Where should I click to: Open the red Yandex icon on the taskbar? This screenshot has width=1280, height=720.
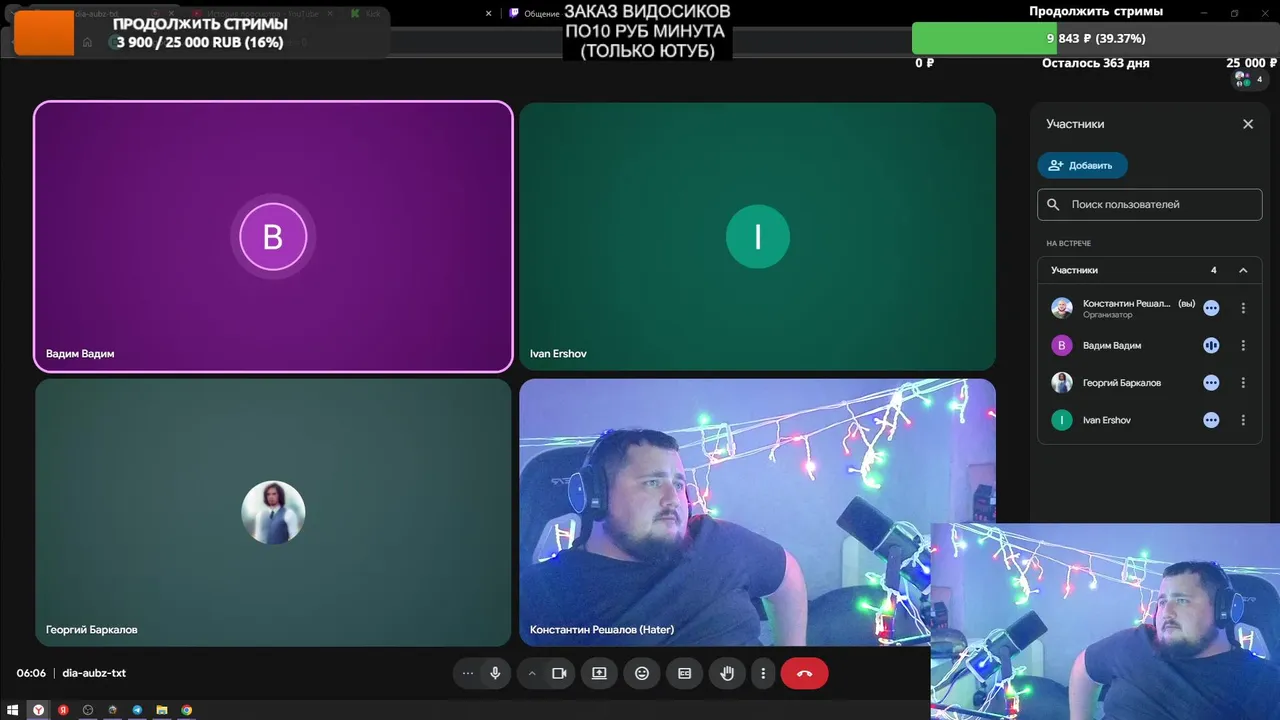(63, 710)
